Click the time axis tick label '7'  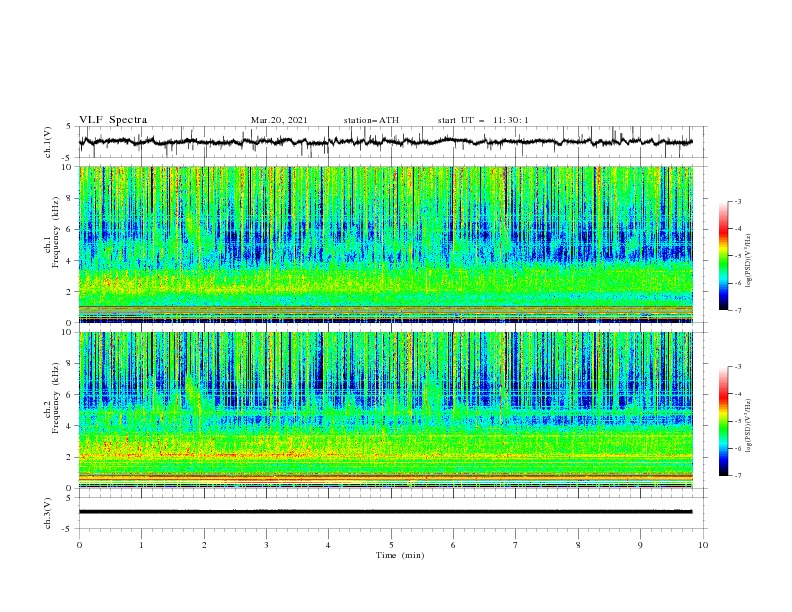tap(516, 545)
